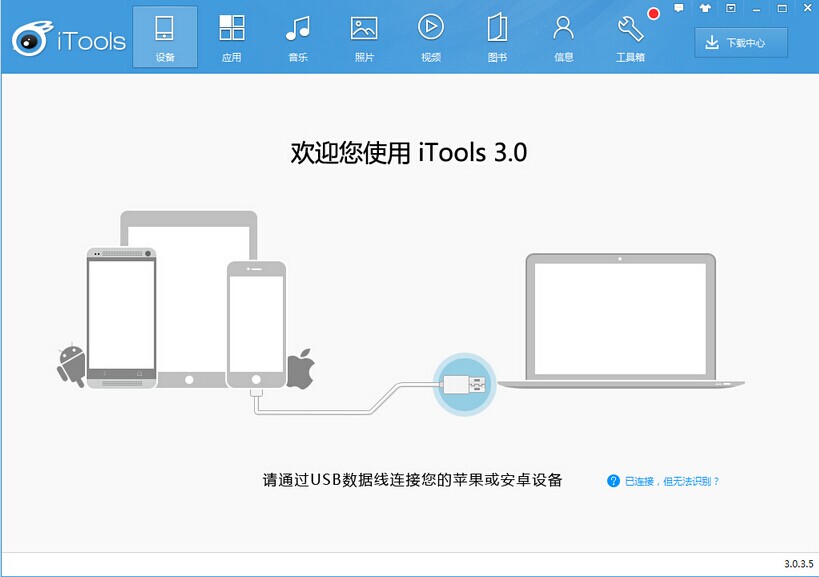Click the Android robot icon
The height and width of the screenshot is (577, 819).
[70, 364]
